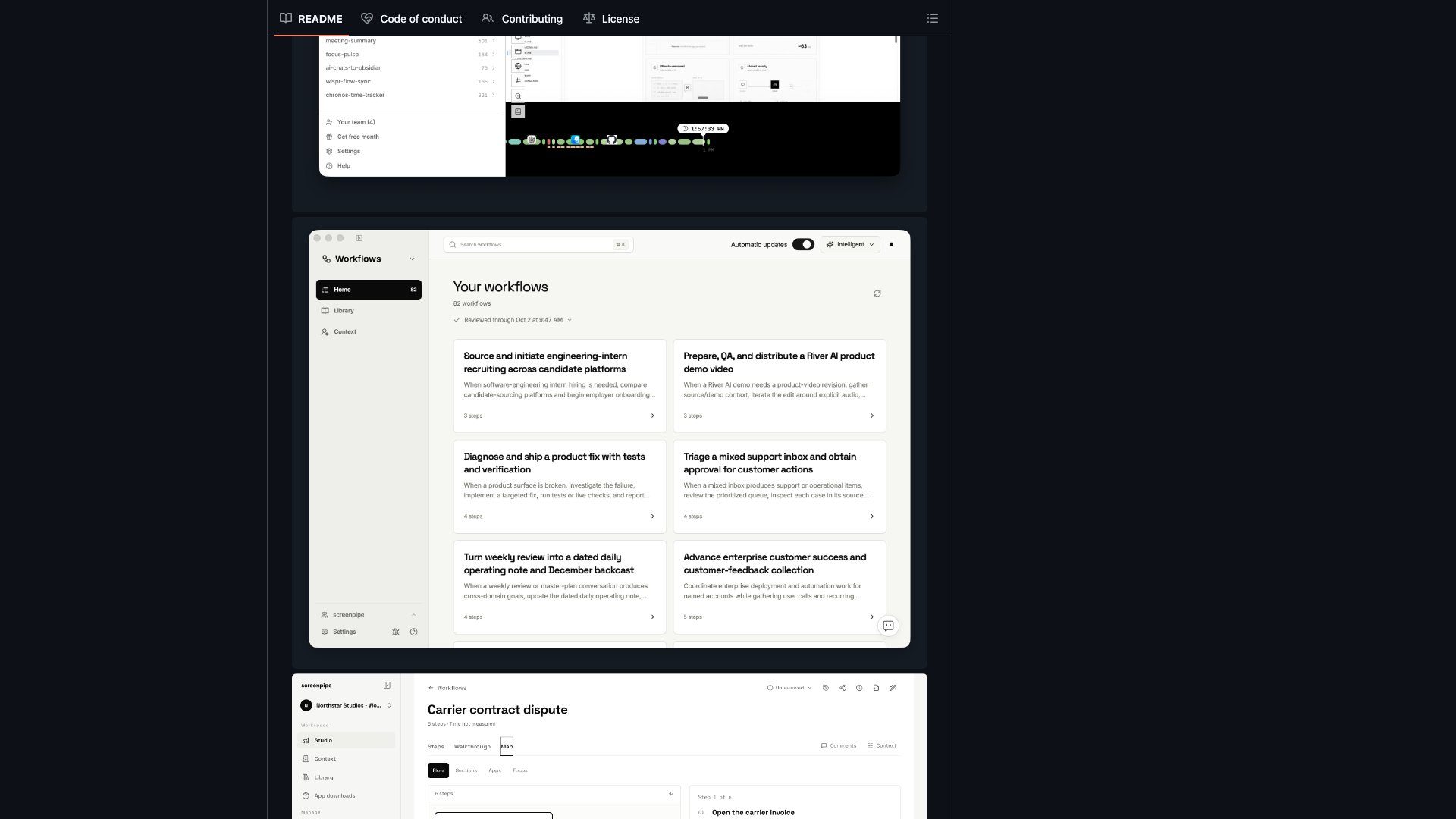Click the black dot beside Intelligent
Image resolution: width=1456 pixels, height=819 pixels.
pyautogui.click(x=891, y=245)
